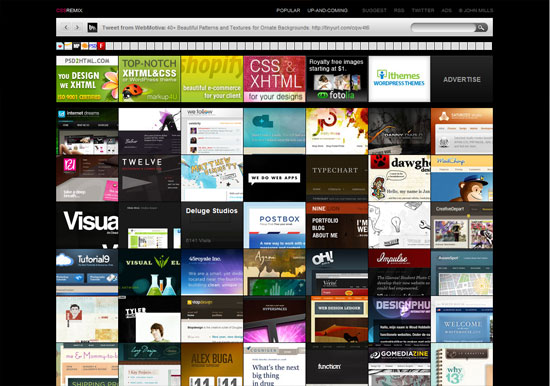Open the iThemes WordPress Themes ad
The height and width of the screenshot is (386, 550).
pos(399,79)
